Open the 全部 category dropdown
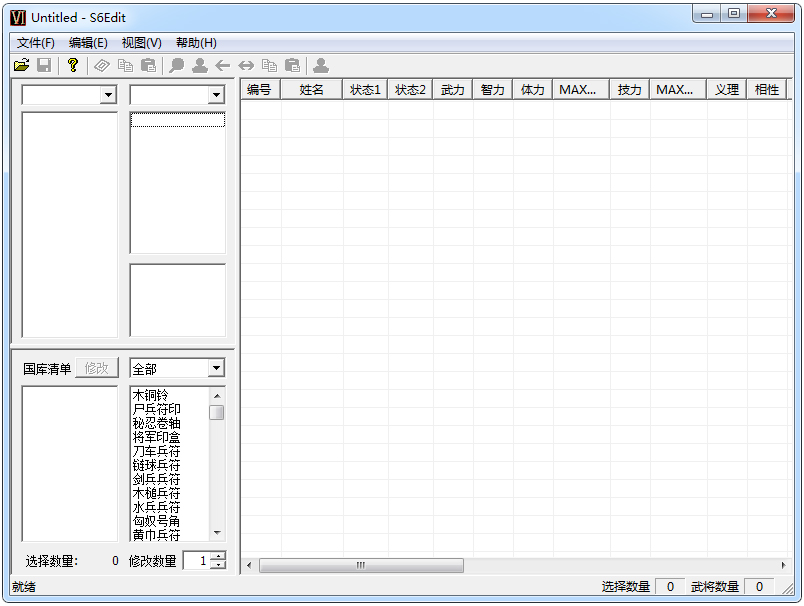This screenshot has height=606, width=804. (x=218, y=368)
